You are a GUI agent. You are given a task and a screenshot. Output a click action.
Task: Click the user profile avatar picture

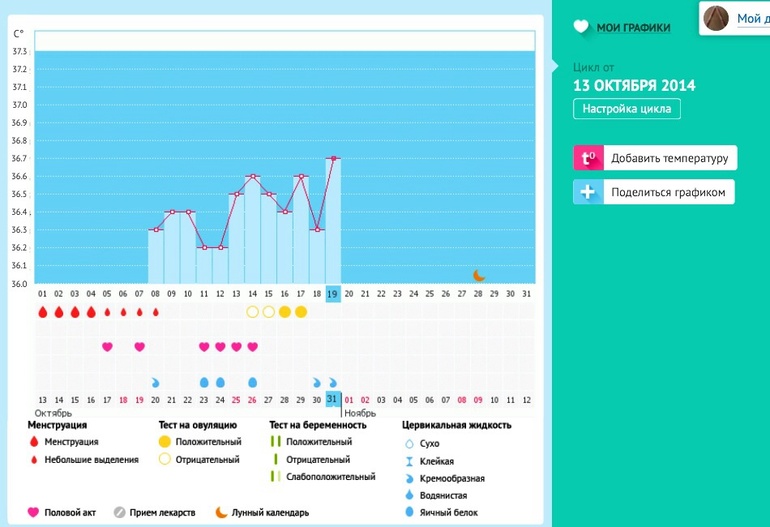point(716,18)
